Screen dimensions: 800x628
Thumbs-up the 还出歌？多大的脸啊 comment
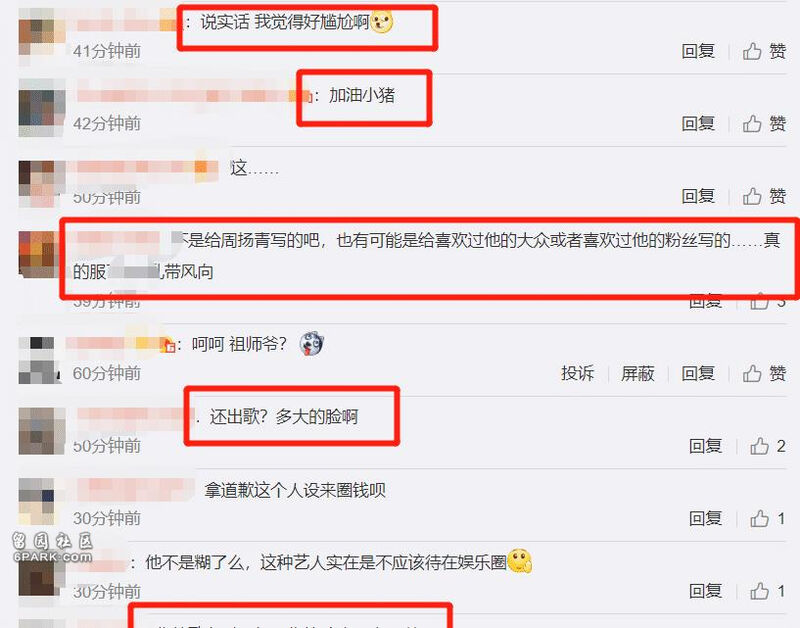click(x=767, y=446)
